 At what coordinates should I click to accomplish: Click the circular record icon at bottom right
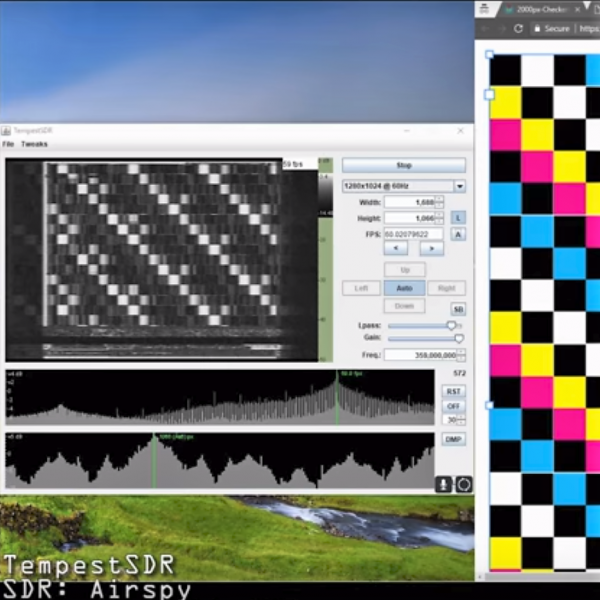coord(464,484)
